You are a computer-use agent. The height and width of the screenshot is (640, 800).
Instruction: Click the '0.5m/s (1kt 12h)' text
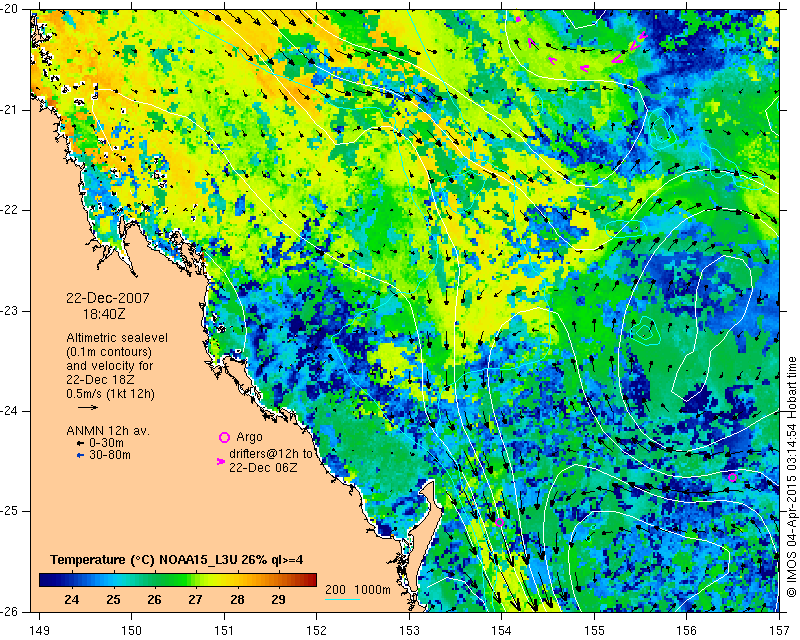pos(110,394)
